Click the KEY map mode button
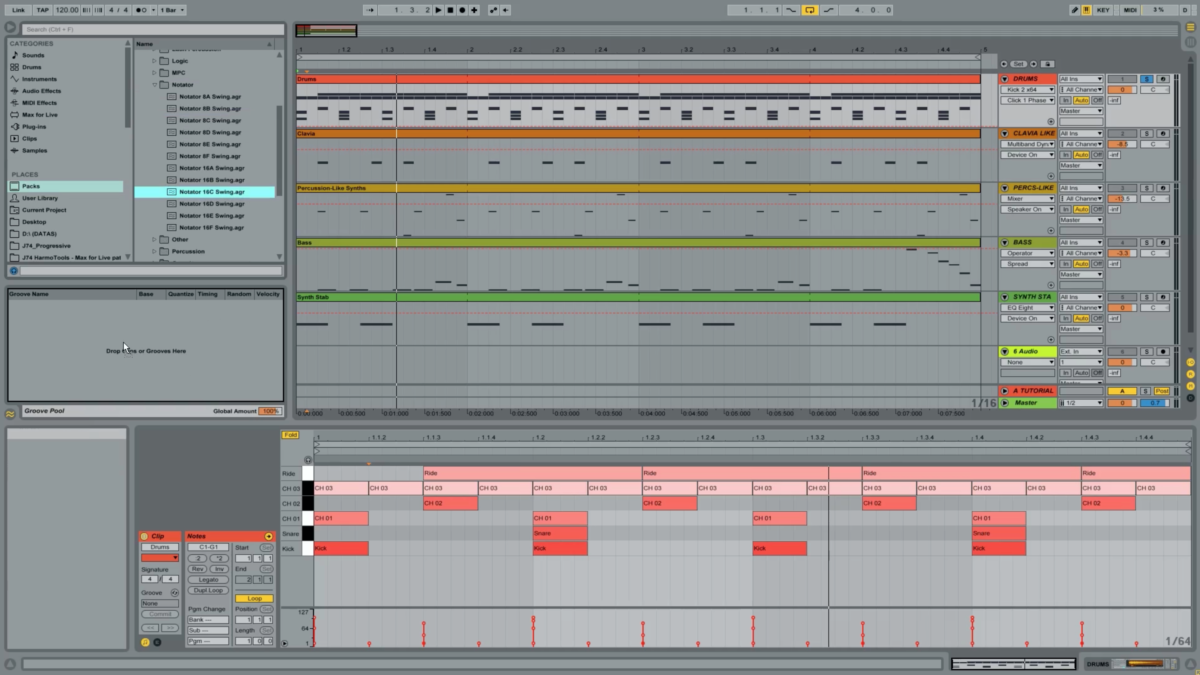1200x675 pixels. click(x=1102, y=9)
